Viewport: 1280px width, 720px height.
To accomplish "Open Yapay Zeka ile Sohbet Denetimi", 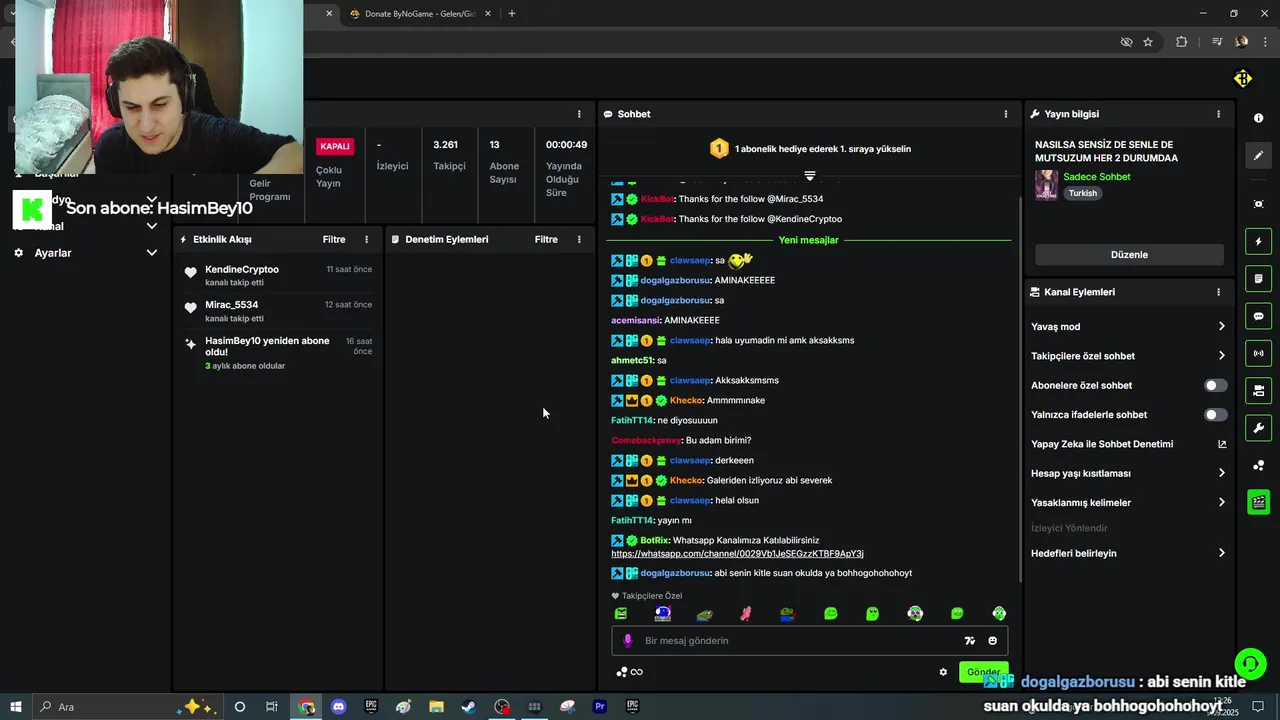I will [1128, 444].
